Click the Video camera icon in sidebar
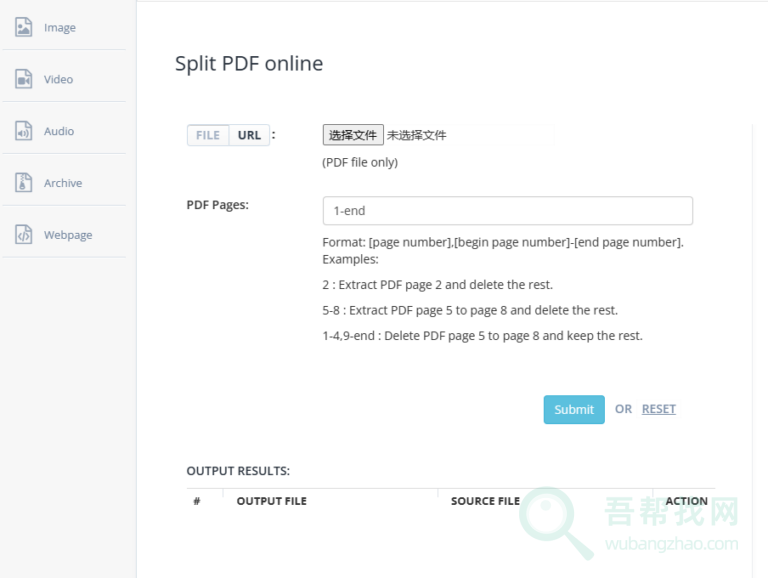 23,79
